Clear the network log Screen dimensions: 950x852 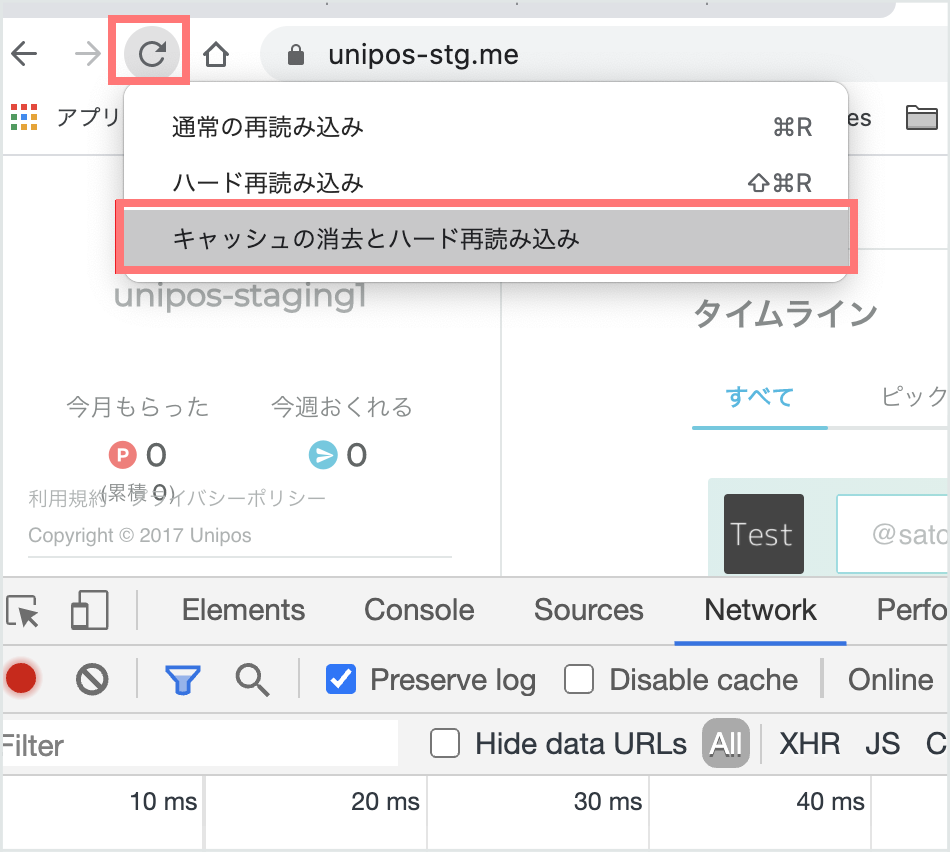(92, 679)
